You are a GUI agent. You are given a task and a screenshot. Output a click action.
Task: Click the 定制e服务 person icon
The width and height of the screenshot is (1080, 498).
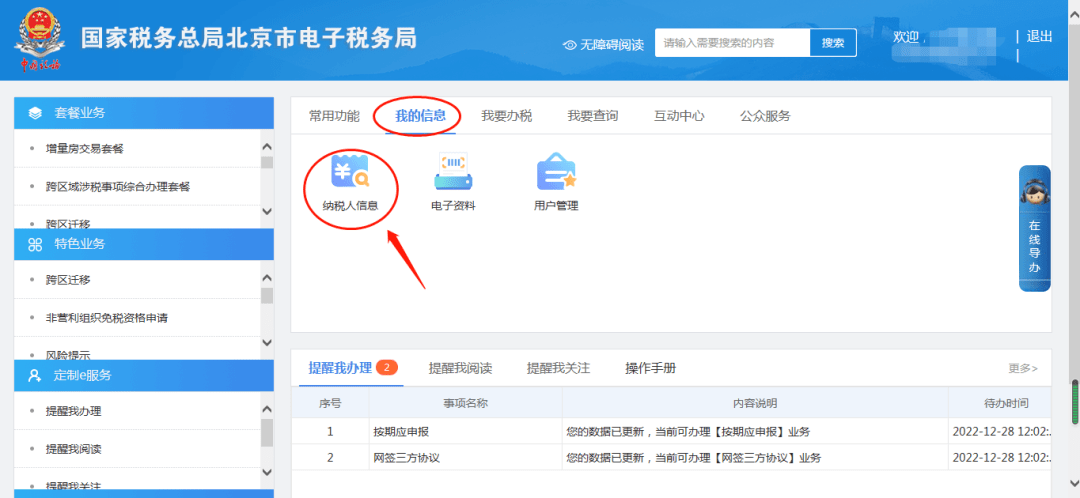[35, 375]
